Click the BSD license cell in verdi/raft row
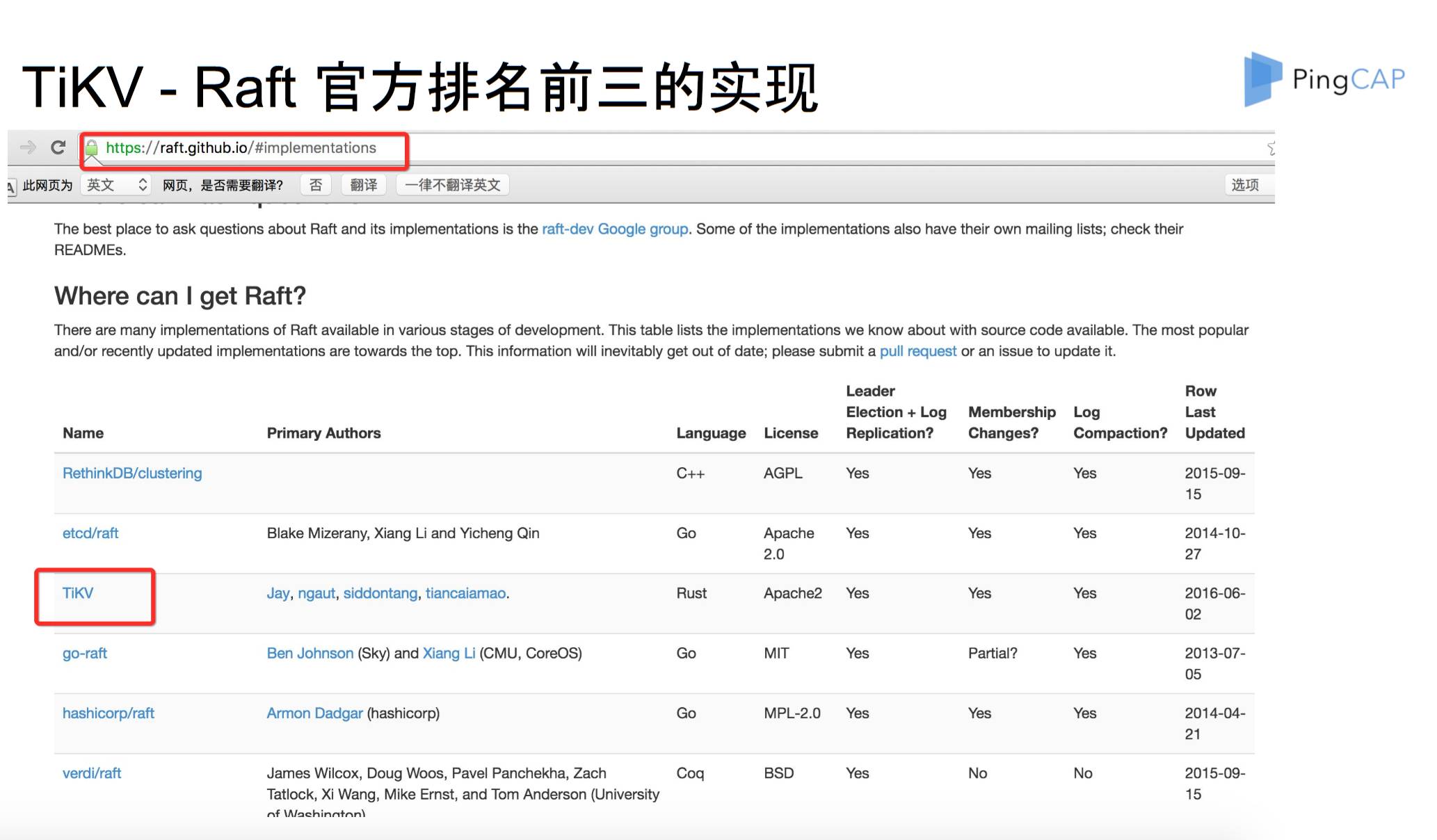1437x840 pixels. click(x=779, y=773)
